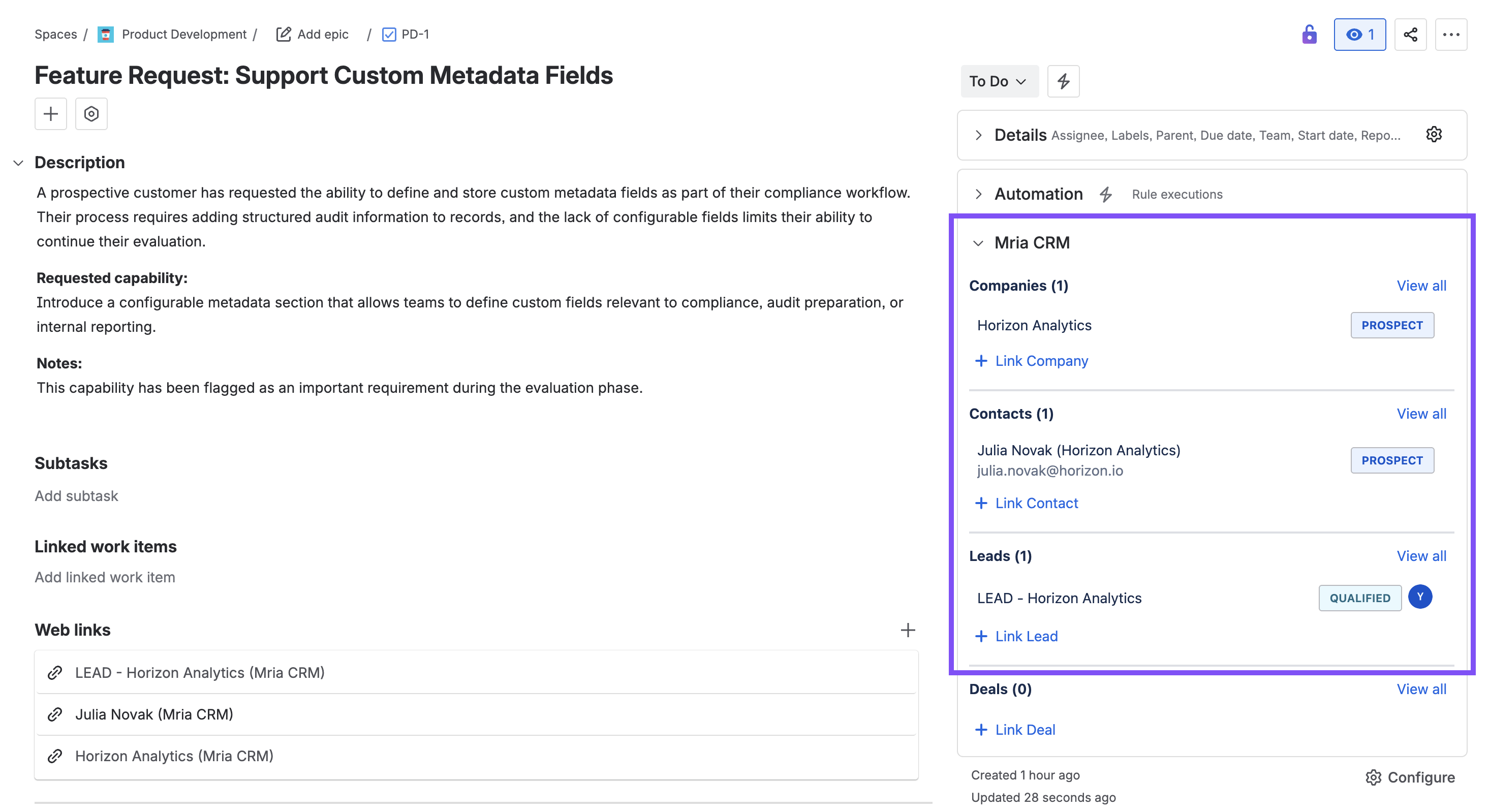Expand the Automation section chevron
This screenshot has height=812, width=1489.
click(x=978, y=194)
